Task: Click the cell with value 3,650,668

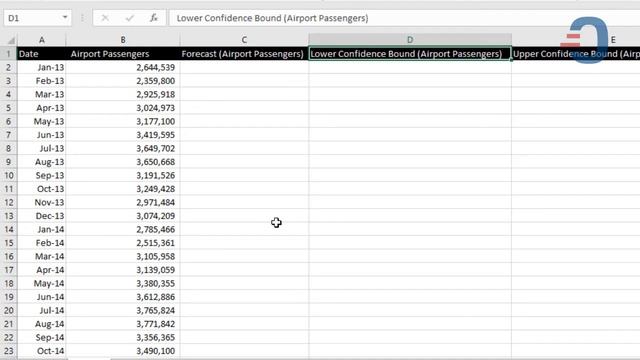Action: tap(122, 162)
